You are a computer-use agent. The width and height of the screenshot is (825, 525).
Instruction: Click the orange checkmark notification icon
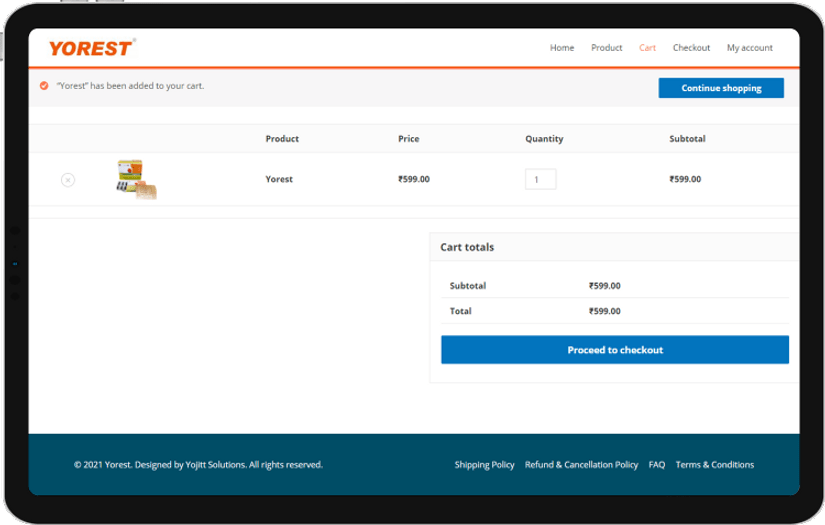click(44, 86)
